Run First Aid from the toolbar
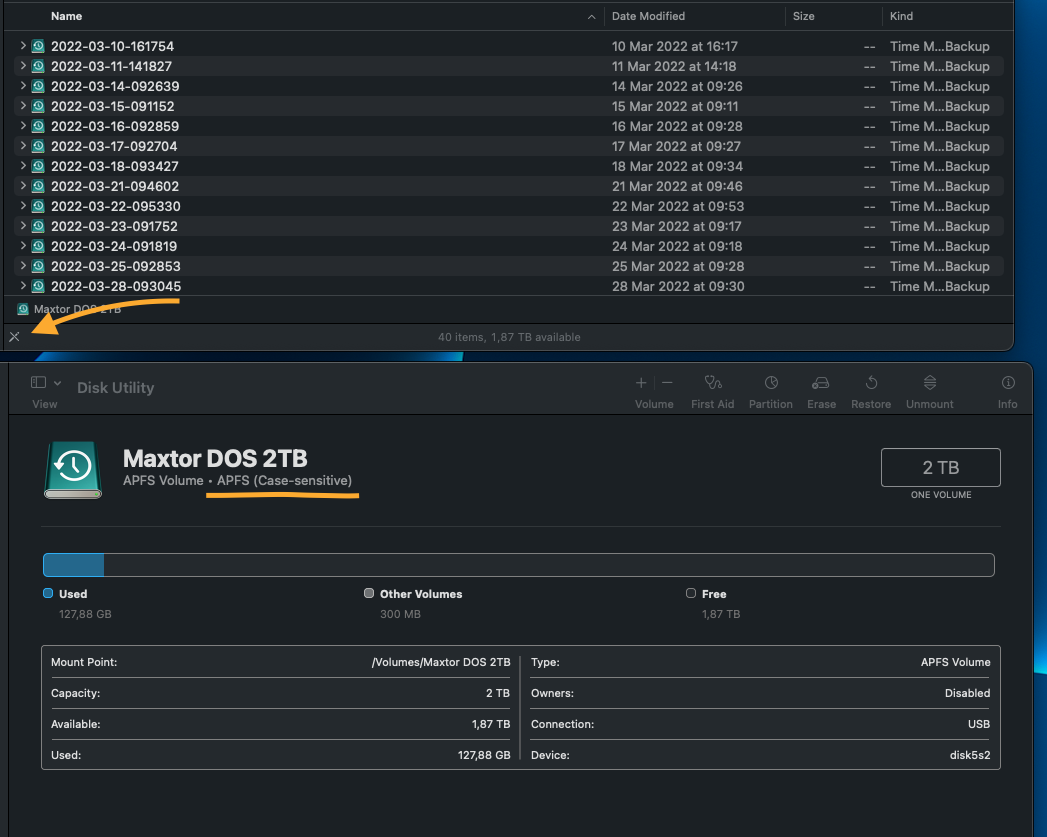The width and height of the screenshot is (1047, 837). [712, 382]
